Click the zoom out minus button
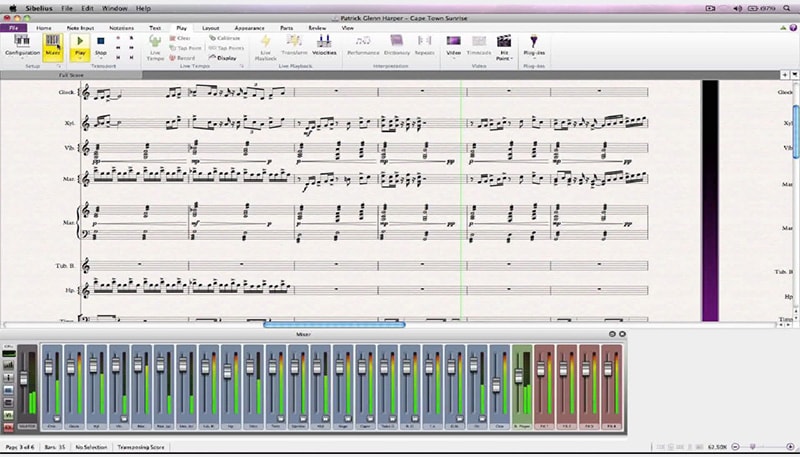This screenshot has height=457, width=800. (736, 447)
